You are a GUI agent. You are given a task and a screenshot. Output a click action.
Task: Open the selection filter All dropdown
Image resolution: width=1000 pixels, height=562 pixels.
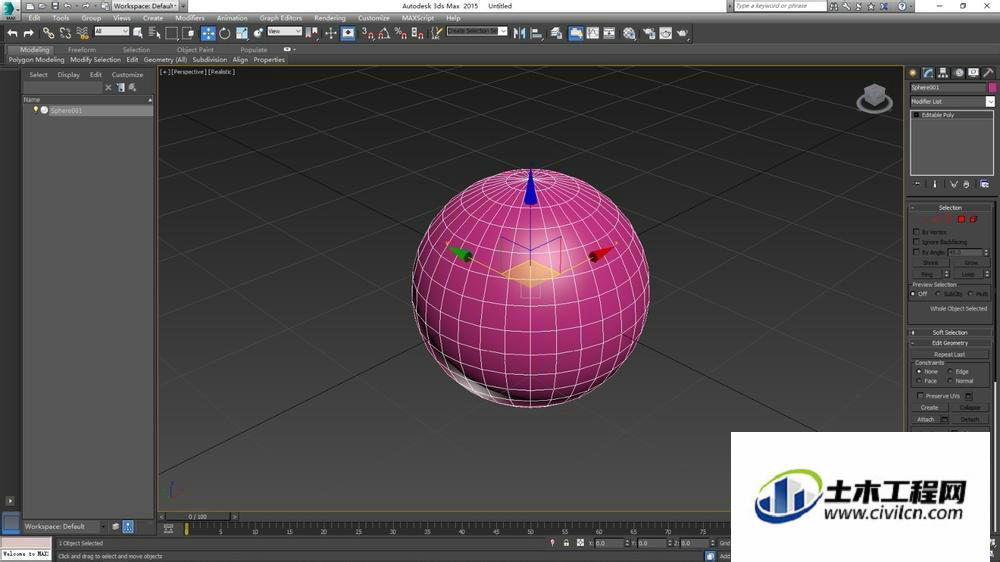(112, 31)
